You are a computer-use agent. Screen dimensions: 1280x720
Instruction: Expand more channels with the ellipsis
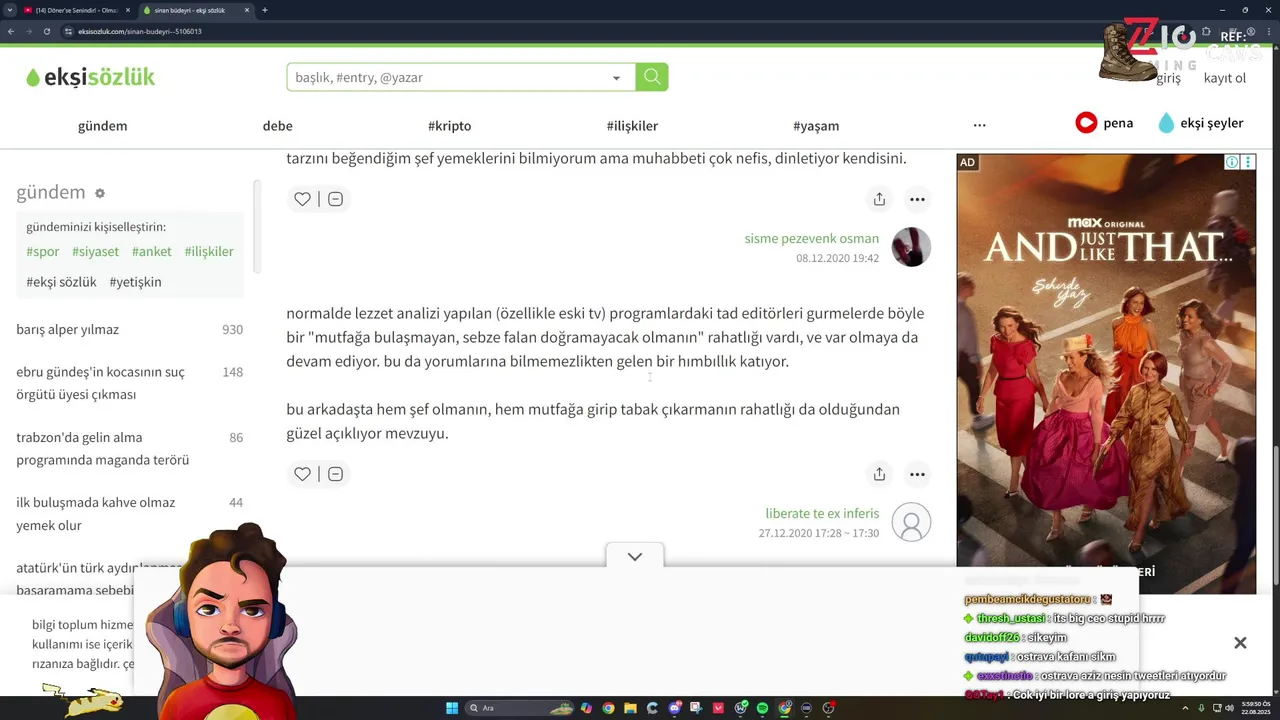pos(979,125)
